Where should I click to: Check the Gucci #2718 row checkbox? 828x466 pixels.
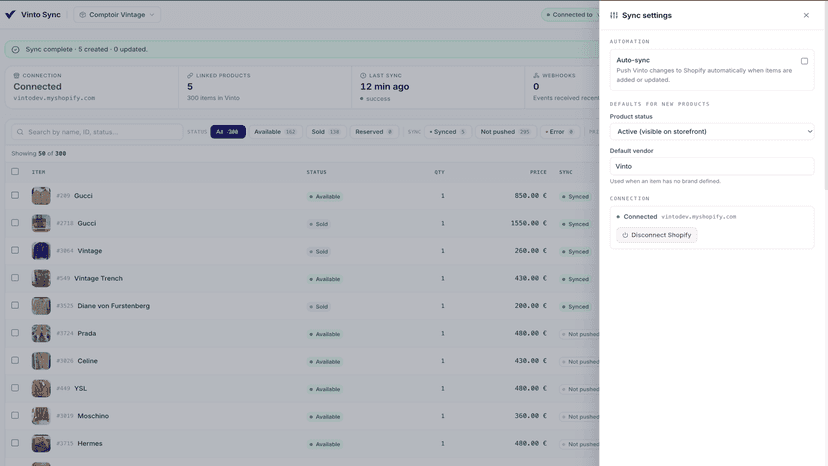pos(15,223)
